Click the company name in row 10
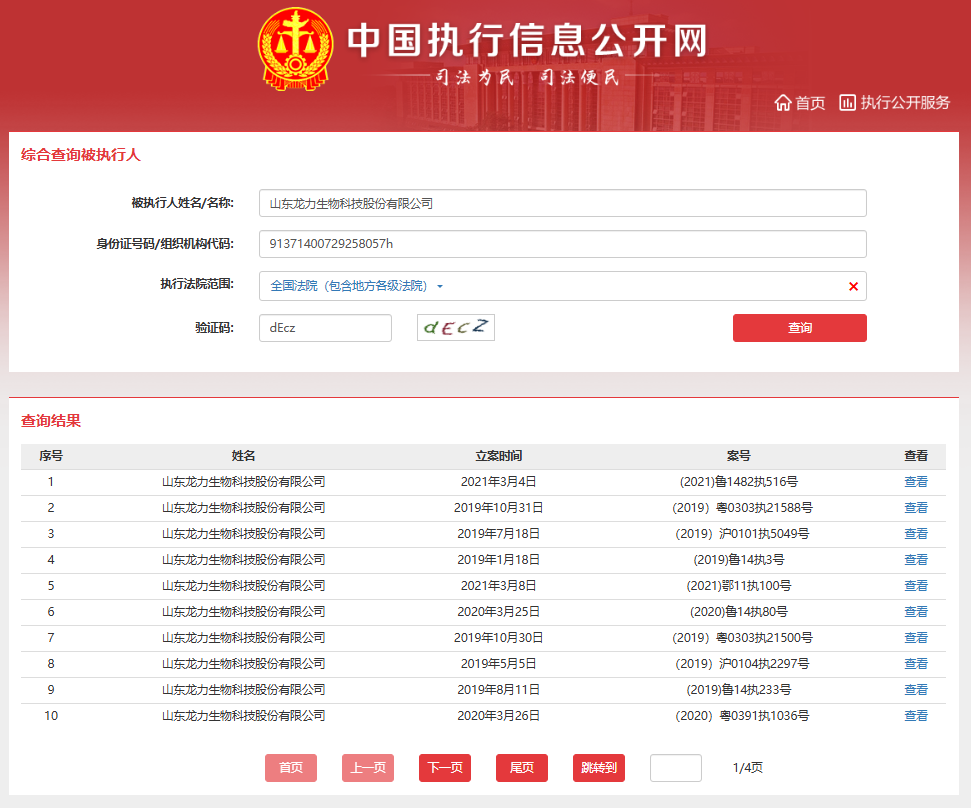The width and height of the screenshot is (971, 808). pos(243,716)
